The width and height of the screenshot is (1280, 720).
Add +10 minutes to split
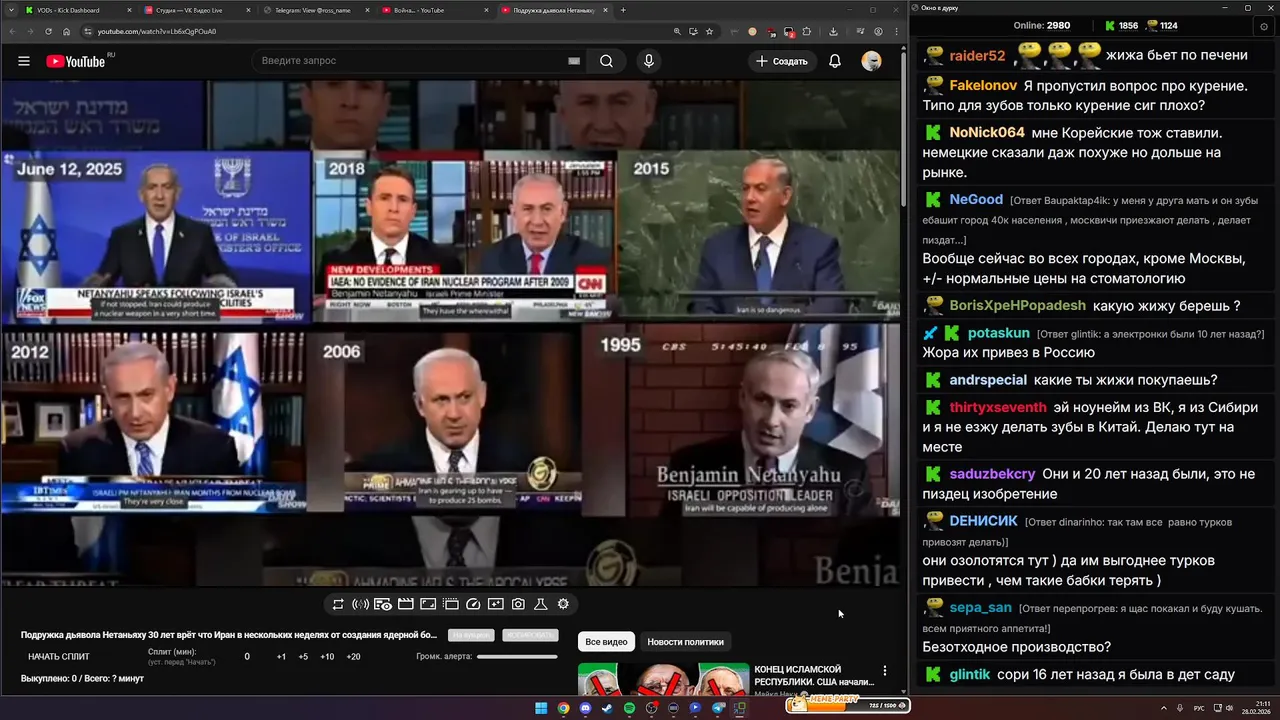(x=327, y=657)
